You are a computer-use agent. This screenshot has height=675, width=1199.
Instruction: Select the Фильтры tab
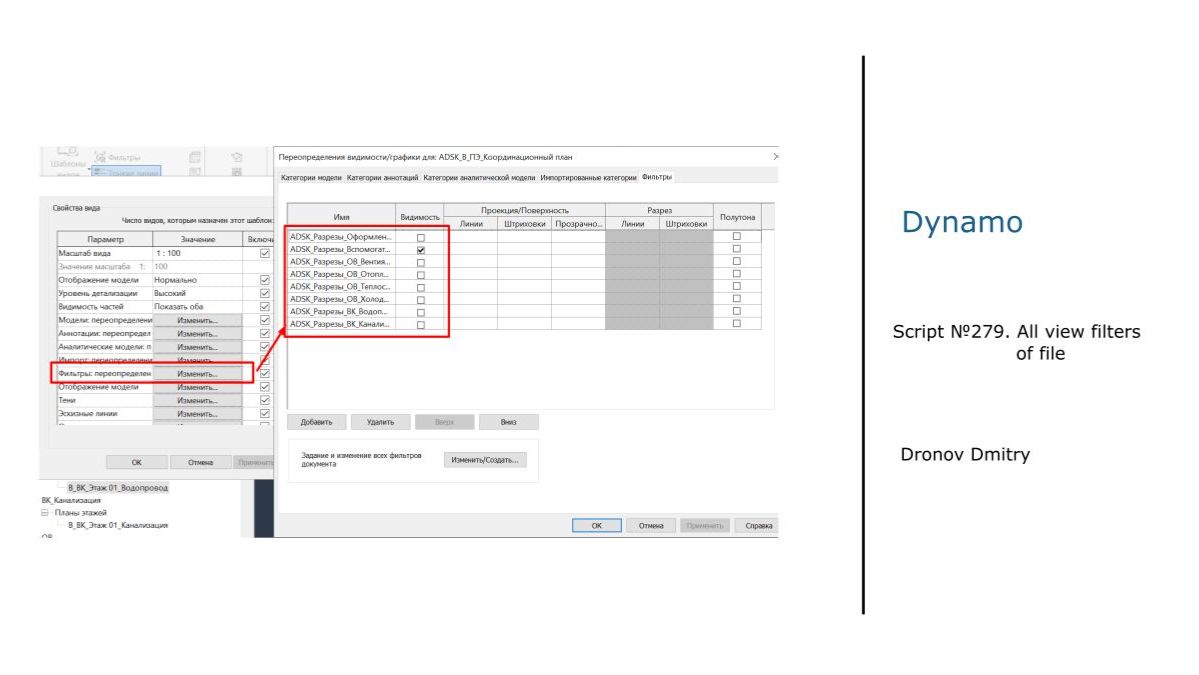(657, 177)
